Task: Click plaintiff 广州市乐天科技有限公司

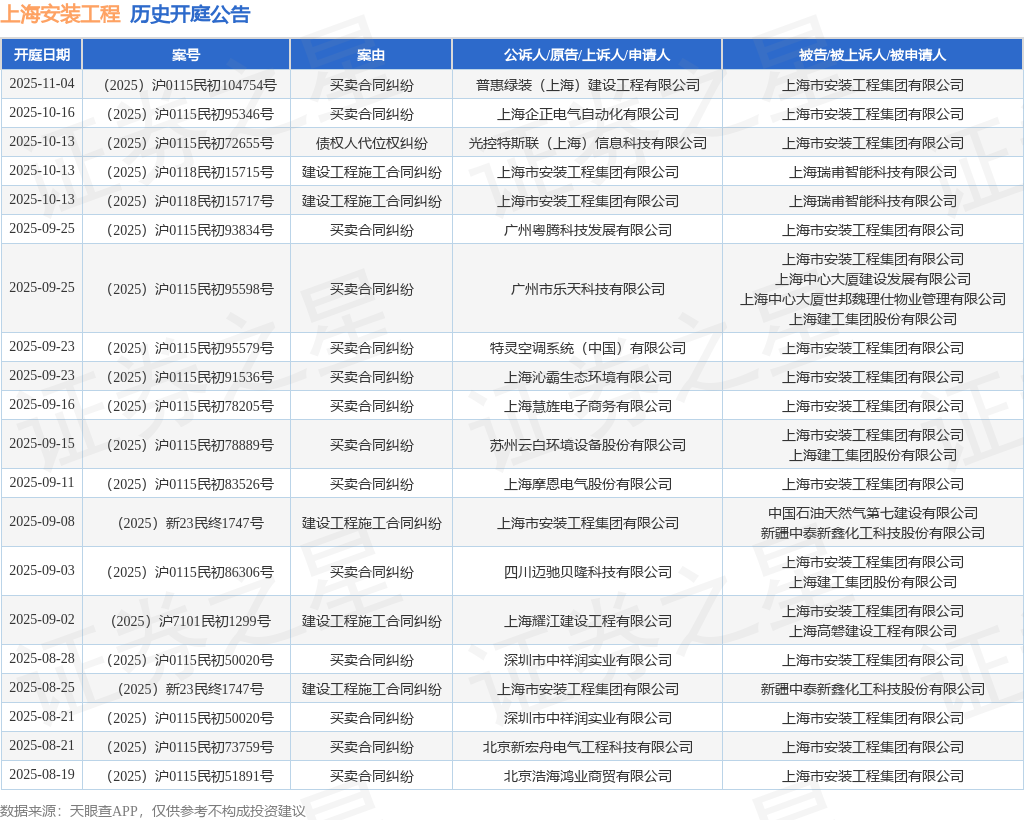Action: click(x=588, y=289)
